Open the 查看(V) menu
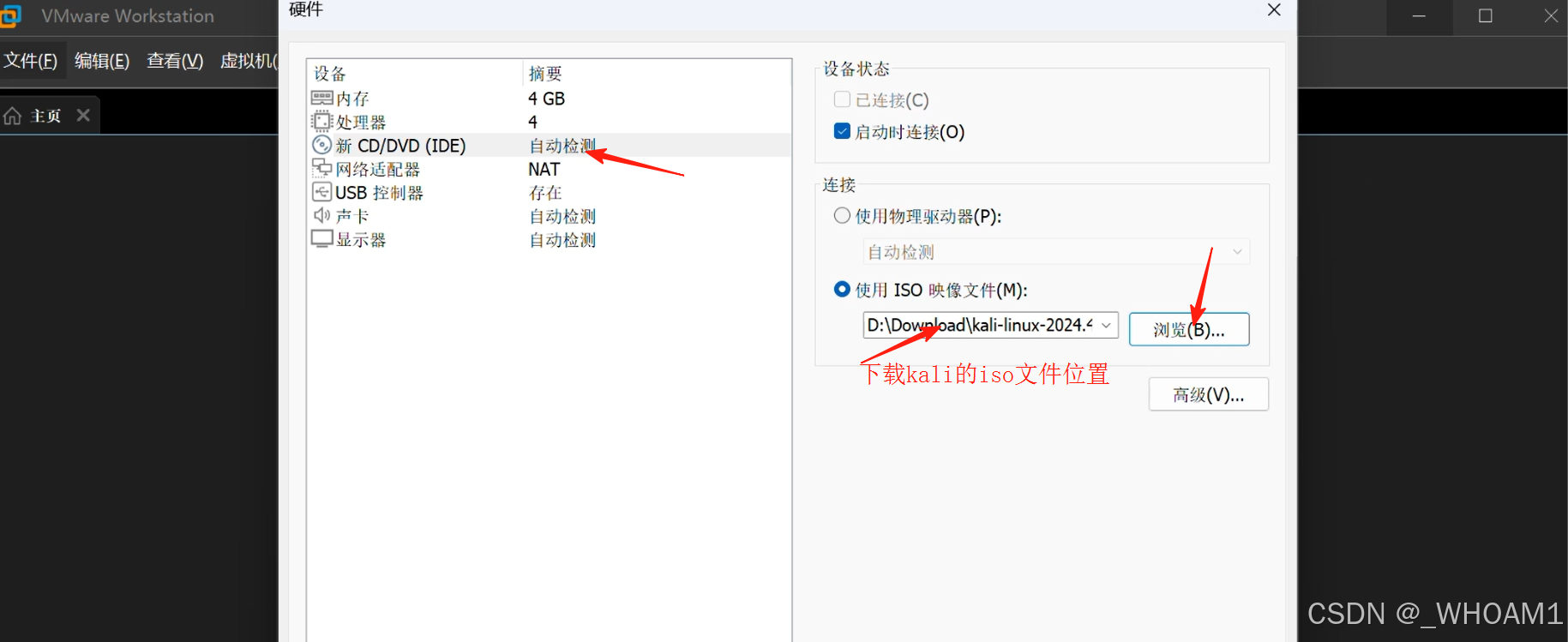The width and height of the screenshot is (1568, 642). click(175, 61)
